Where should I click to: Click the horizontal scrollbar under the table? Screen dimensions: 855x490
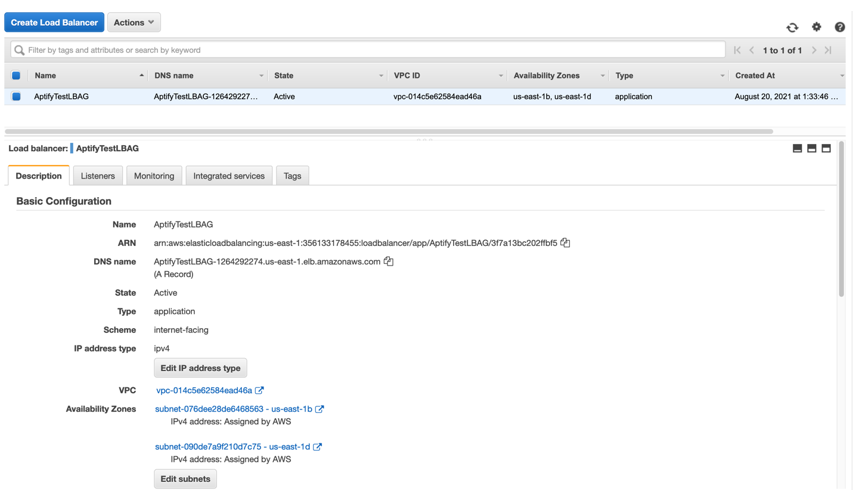[x=389, y=131]
